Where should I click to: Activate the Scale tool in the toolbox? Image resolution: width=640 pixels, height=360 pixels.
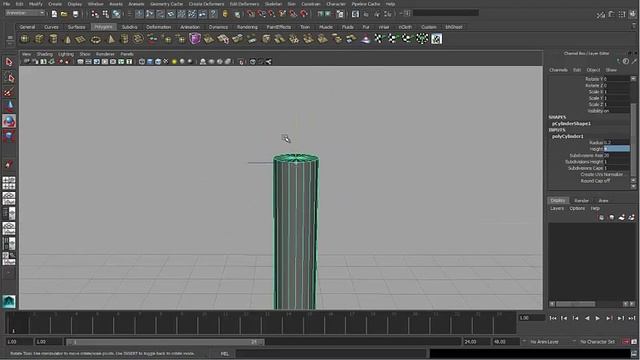coord(9,136)
